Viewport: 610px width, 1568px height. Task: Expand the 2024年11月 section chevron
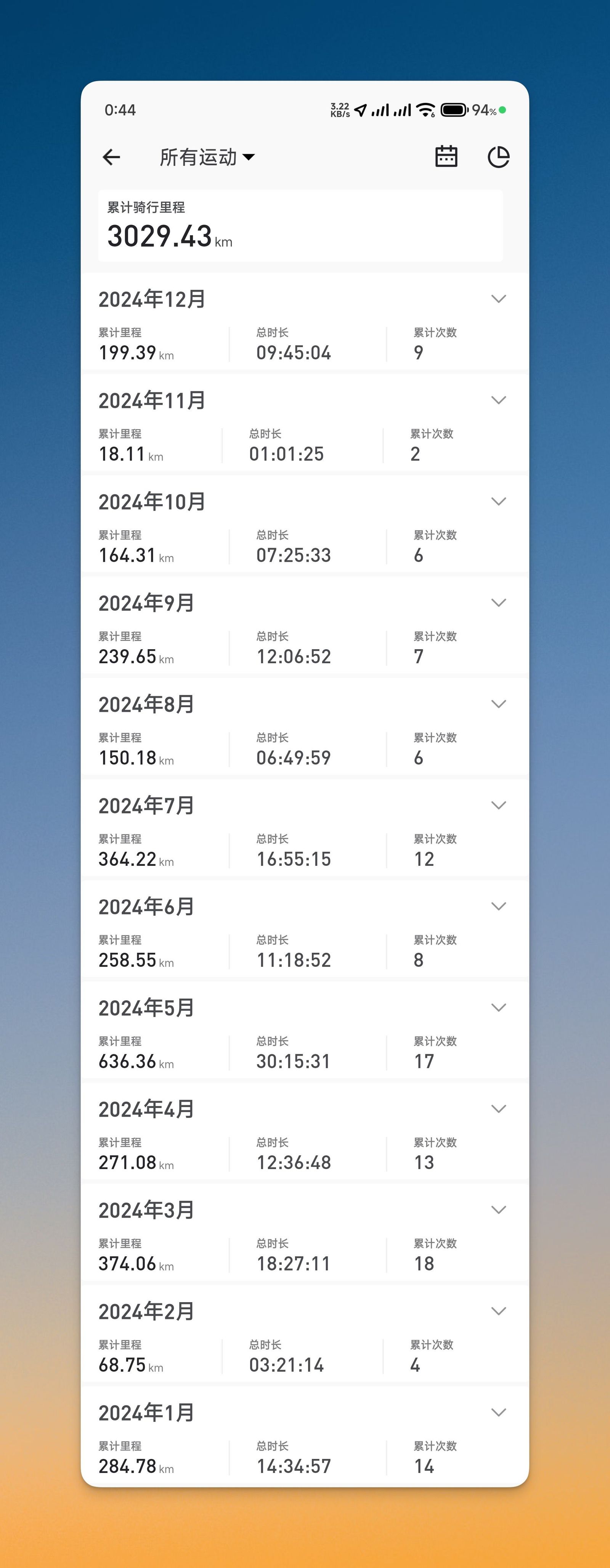coord(498,400)
